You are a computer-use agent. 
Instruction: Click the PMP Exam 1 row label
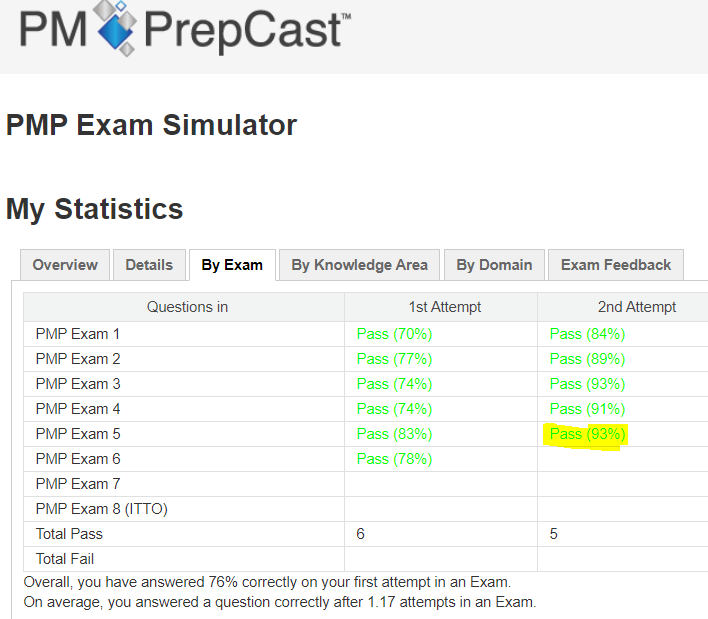point(78,334)
